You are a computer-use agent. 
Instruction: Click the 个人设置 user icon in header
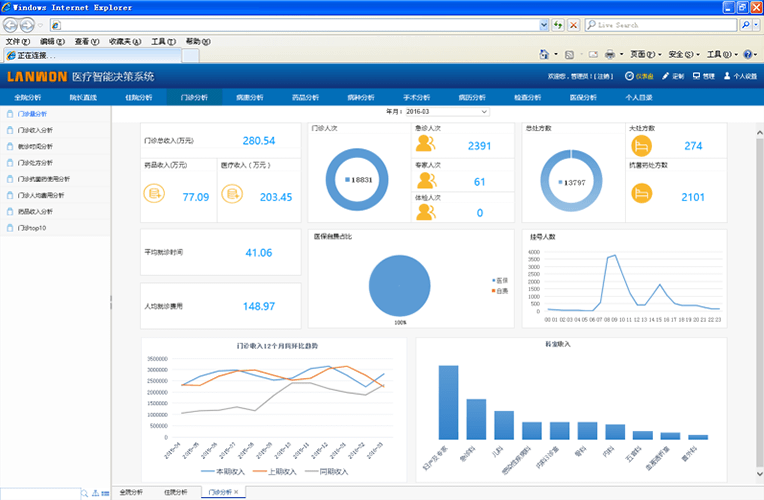[x=727, y=76]
